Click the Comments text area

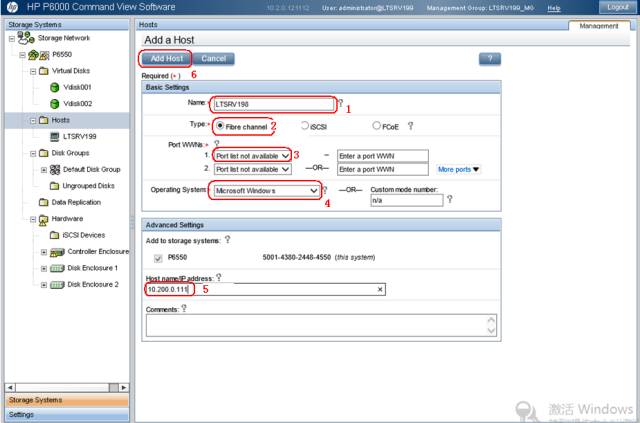tap(321, 325)
